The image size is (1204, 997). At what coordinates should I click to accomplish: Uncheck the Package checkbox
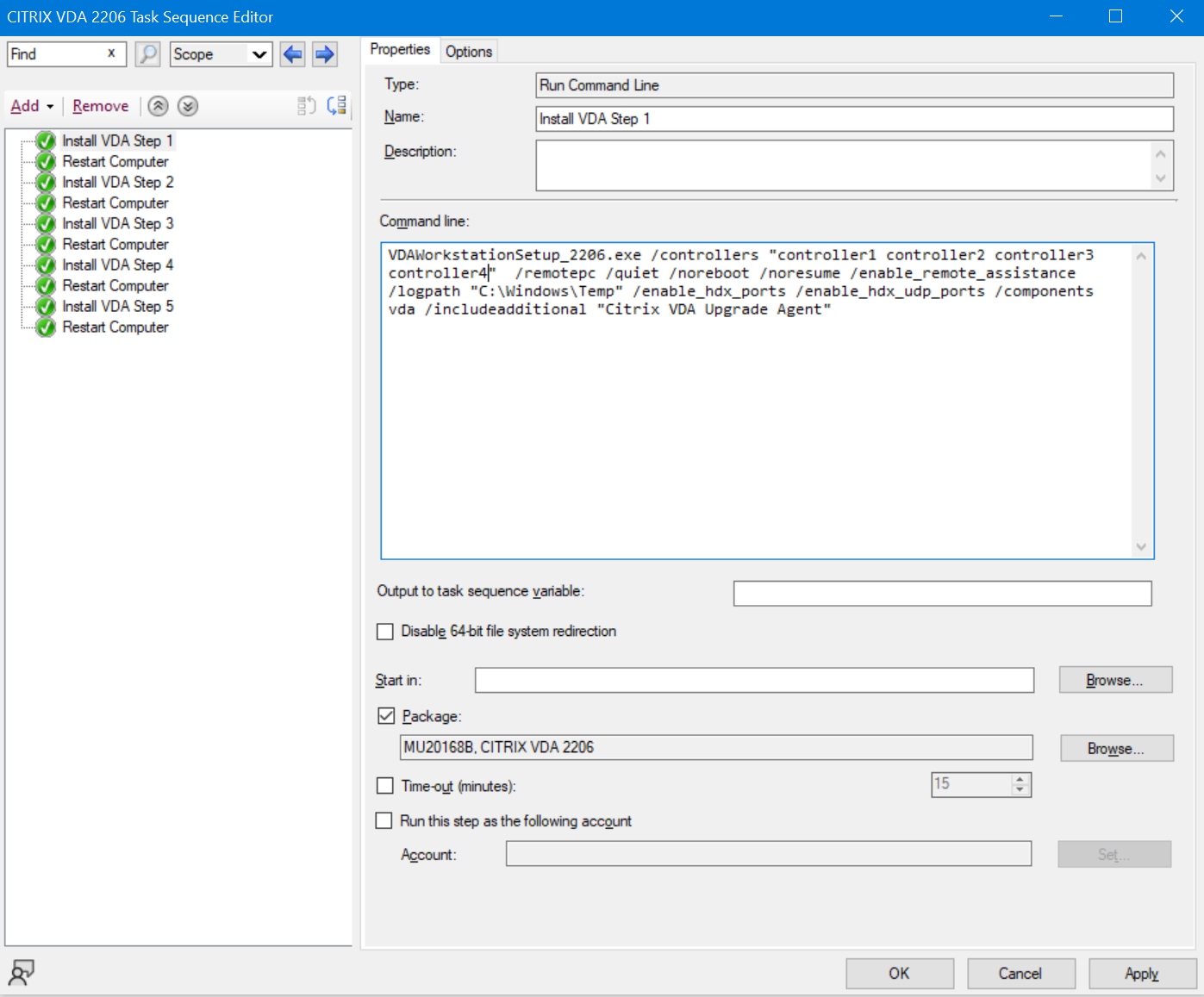tap(386, 716)
